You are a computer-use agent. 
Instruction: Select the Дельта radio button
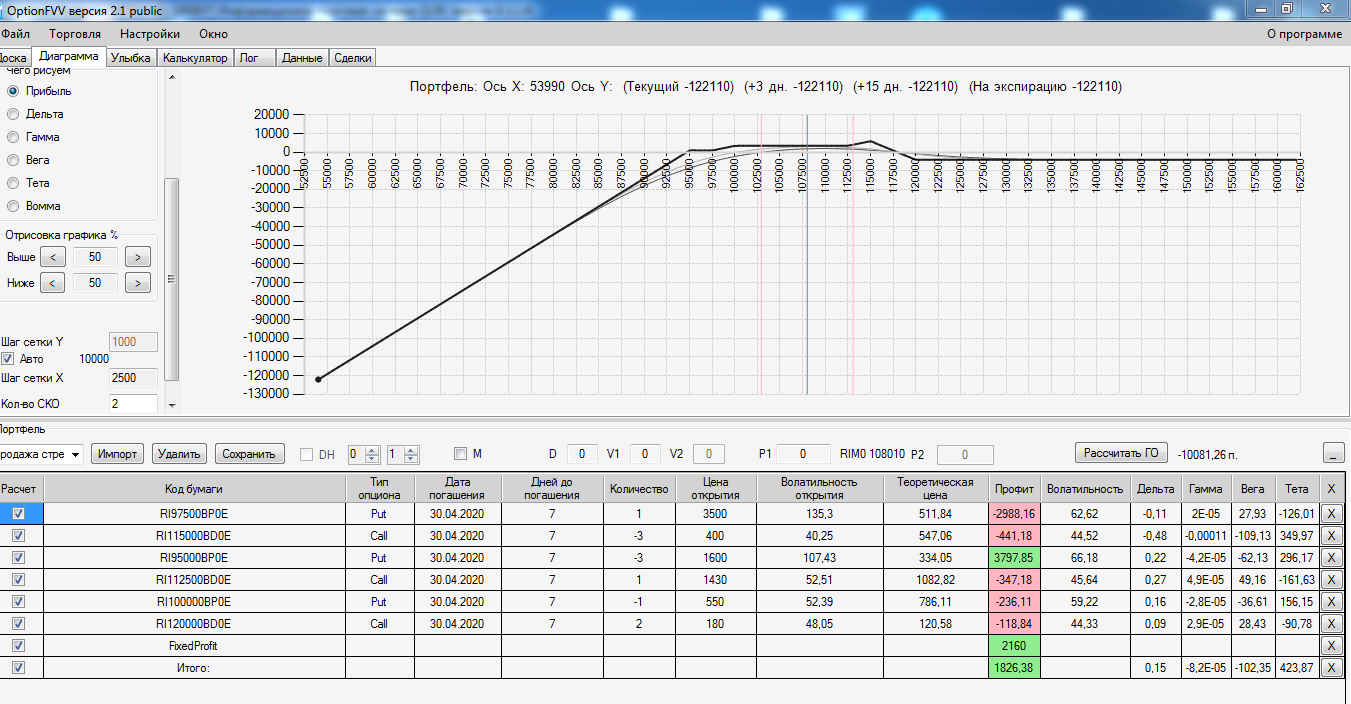tap(13, 114)
